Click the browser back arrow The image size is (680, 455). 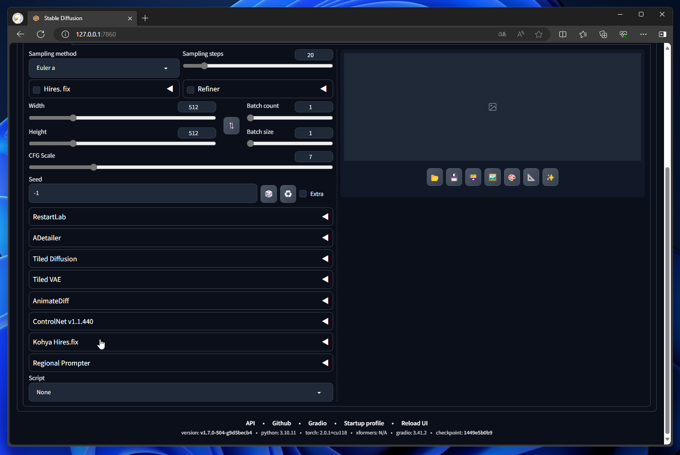[20, 34]
